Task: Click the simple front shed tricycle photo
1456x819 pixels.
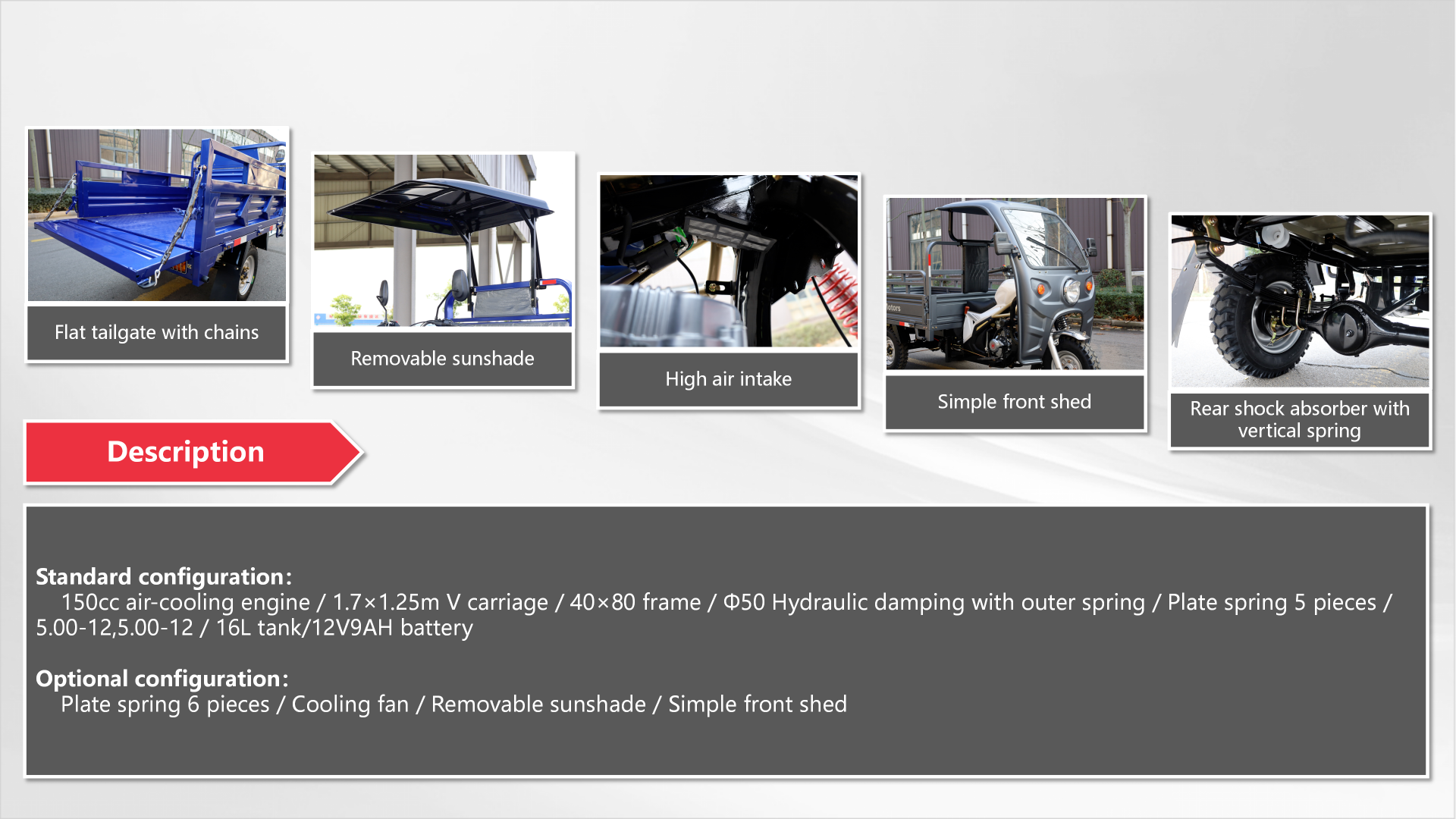Action: (1015, 284)
